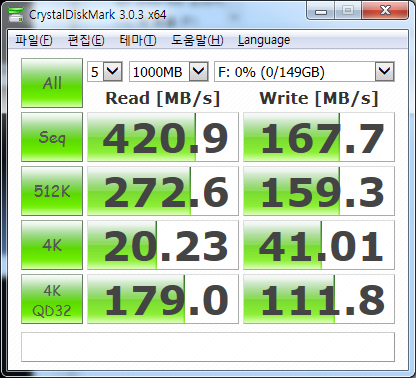Screen dimensions: 416x378
Task: Click the empty comment field at the bottom
Action: coord(208,347)
